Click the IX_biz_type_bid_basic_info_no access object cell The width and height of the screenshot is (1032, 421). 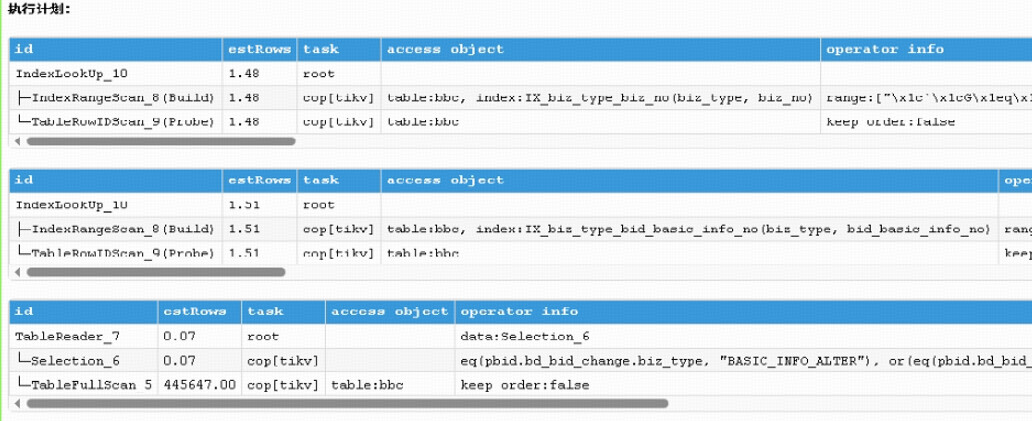688,229
